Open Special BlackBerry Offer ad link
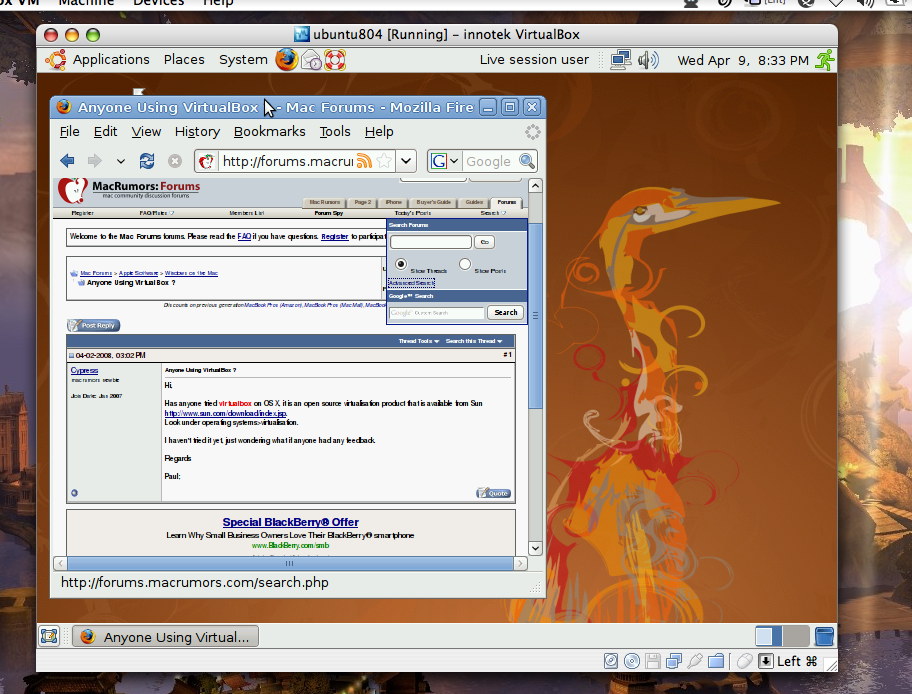This screenshot has height=694, width=912. [x=290, y=522]
